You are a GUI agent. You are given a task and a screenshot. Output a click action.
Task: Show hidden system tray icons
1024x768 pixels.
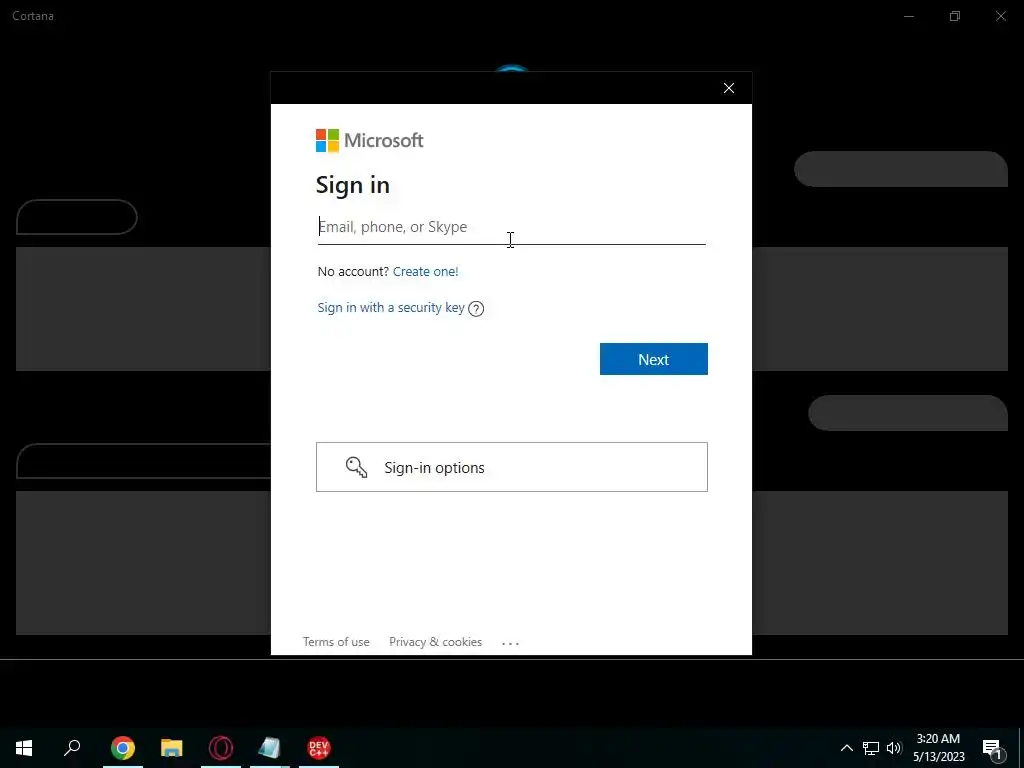846,748
